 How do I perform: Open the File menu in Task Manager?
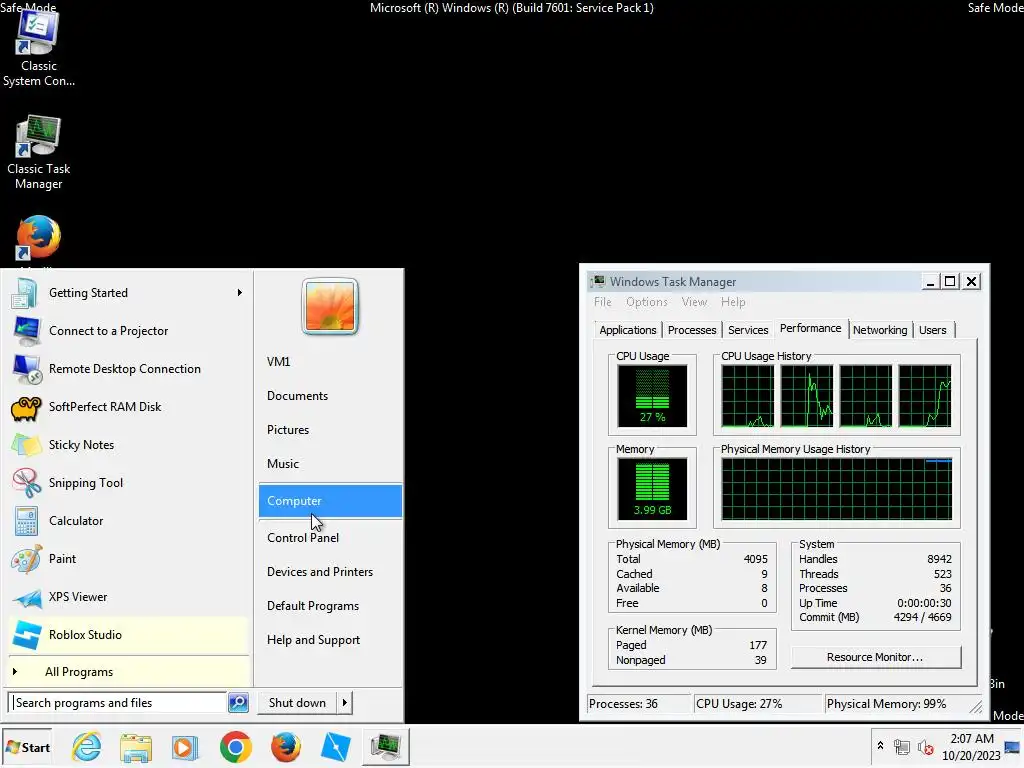click(602, 302)
